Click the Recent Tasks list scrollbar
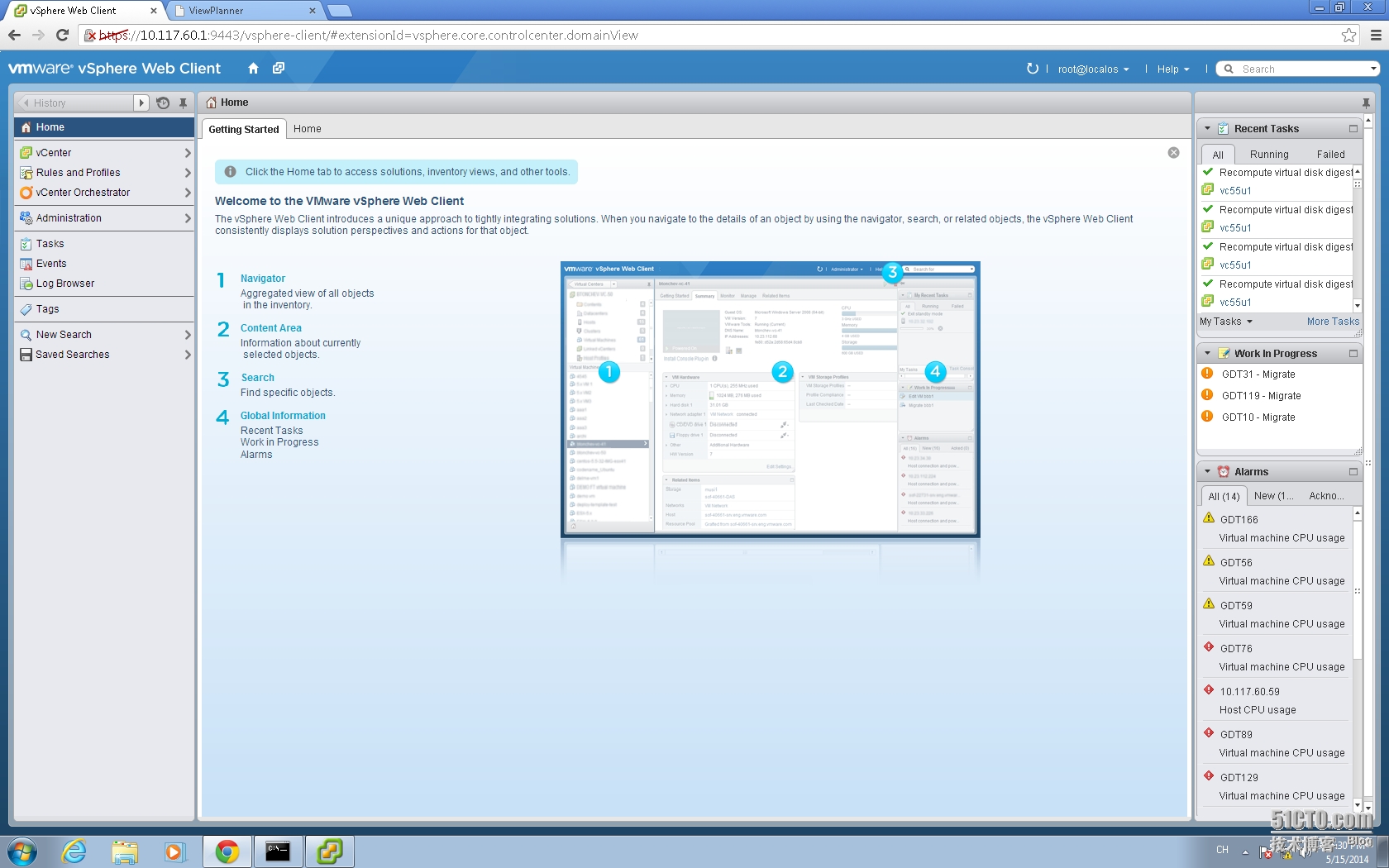Image resolution: width=1389 pixels, height=868 pixels. [1358, 239]
